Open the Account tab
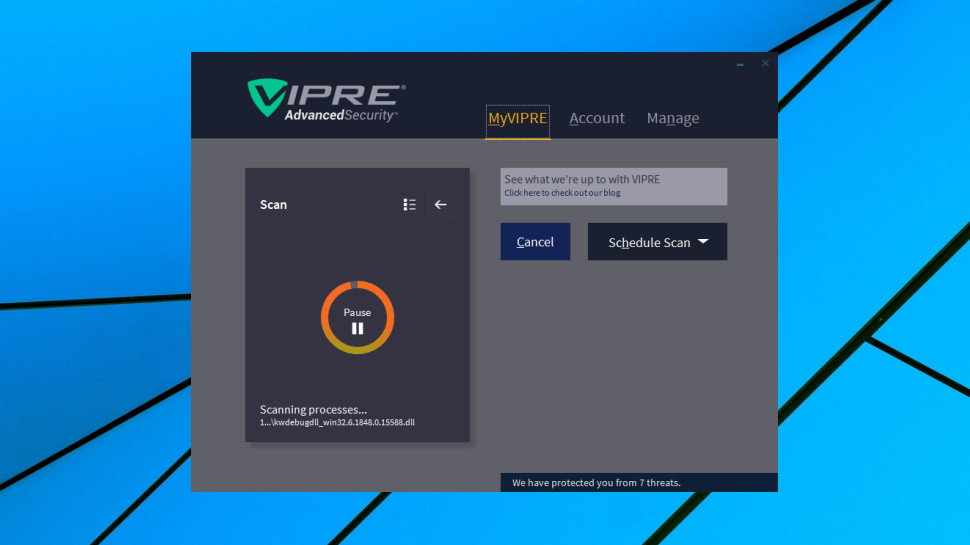The image size is (970, 545). tap(597, 118)
